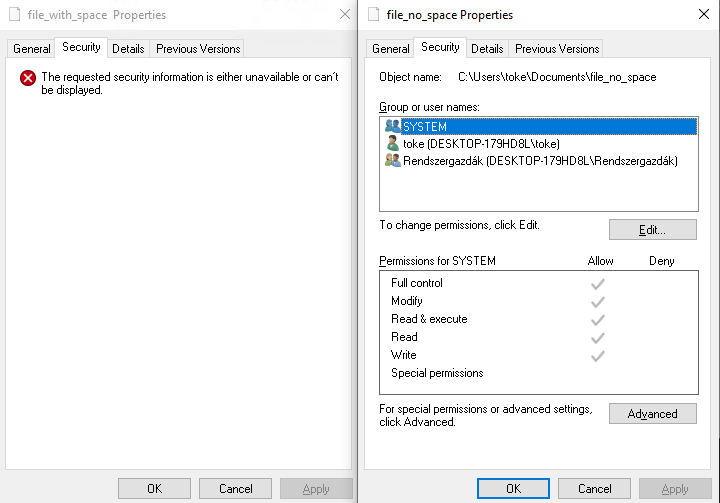Click the Rendszergazdák group icon
Image resolution: width=720 pixels, height=503 pixels.
[392, 161]
